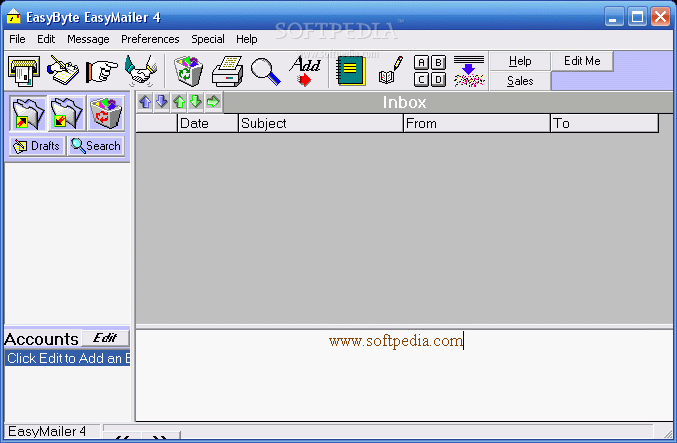This screenshot has height=443, width=677.
Task: Click the Search button in the side panel
Action: pos(96,146)
